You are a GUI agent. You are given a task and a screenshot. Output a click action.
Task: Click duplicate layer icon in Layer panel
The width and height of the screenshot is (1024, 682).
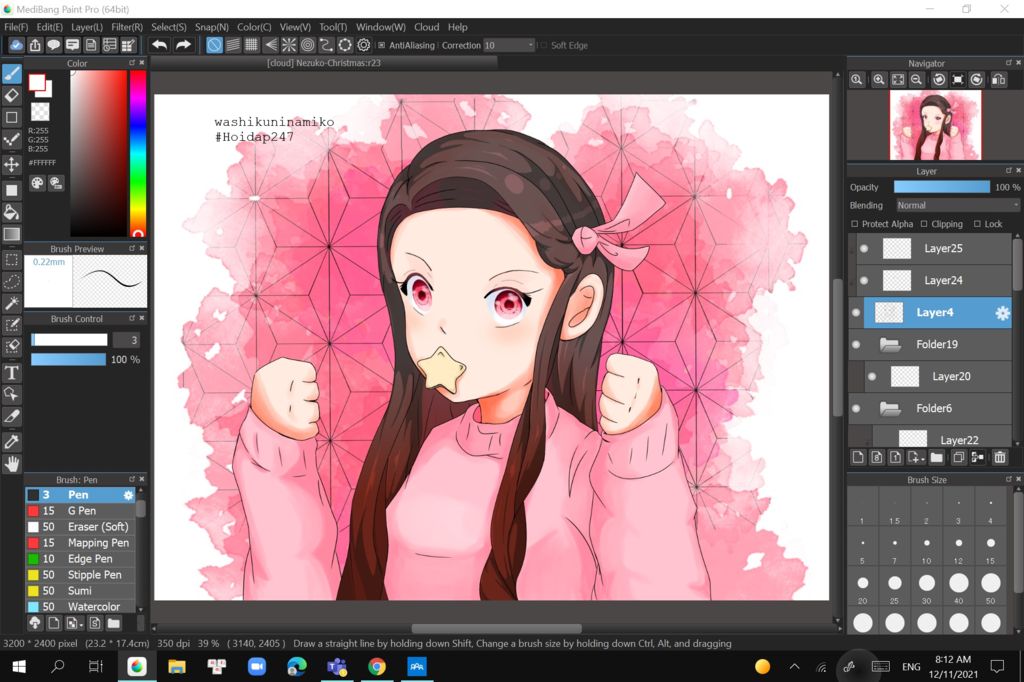(958, 457)
